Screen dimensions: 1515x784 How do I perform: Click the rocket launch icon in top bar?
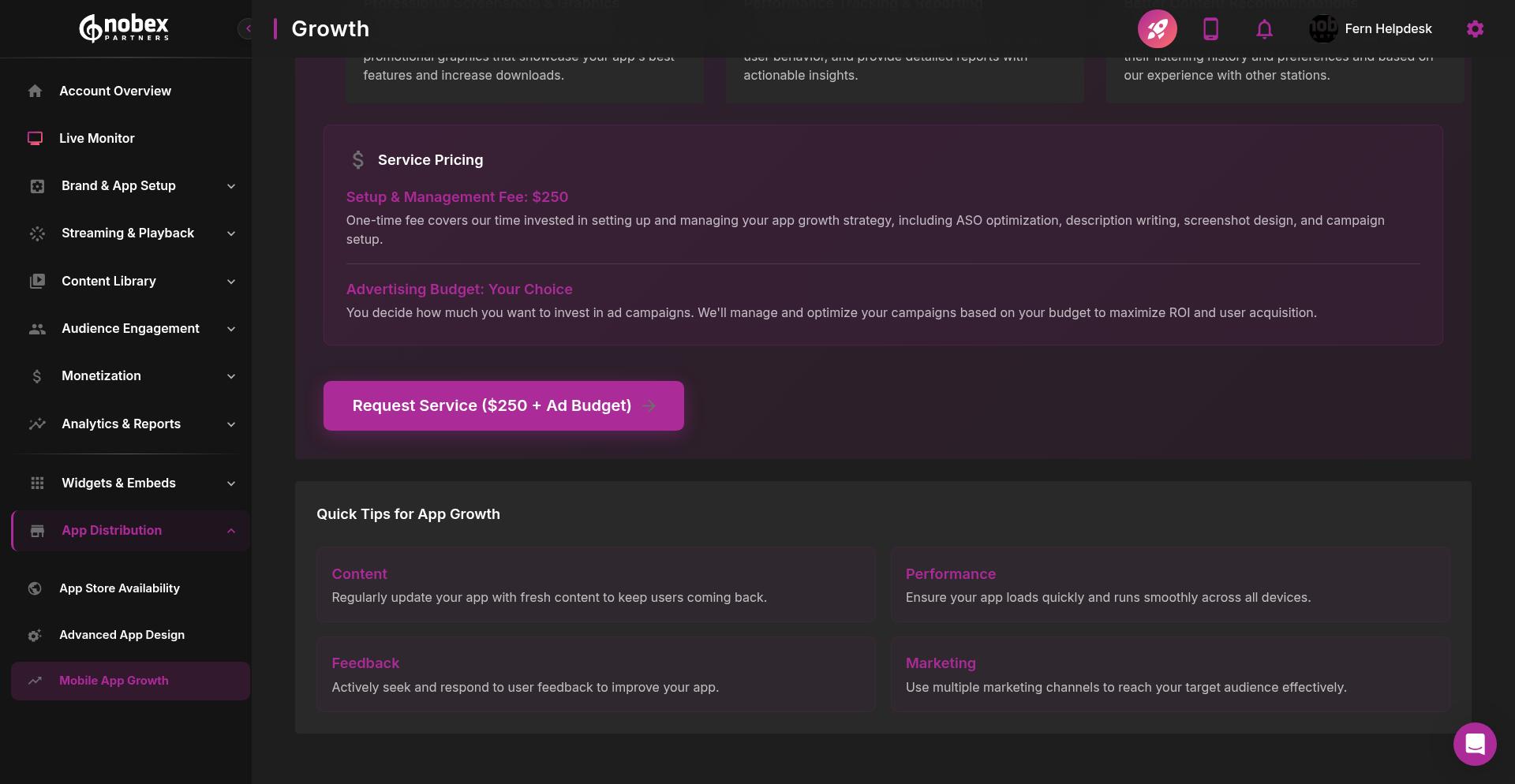1157,28
